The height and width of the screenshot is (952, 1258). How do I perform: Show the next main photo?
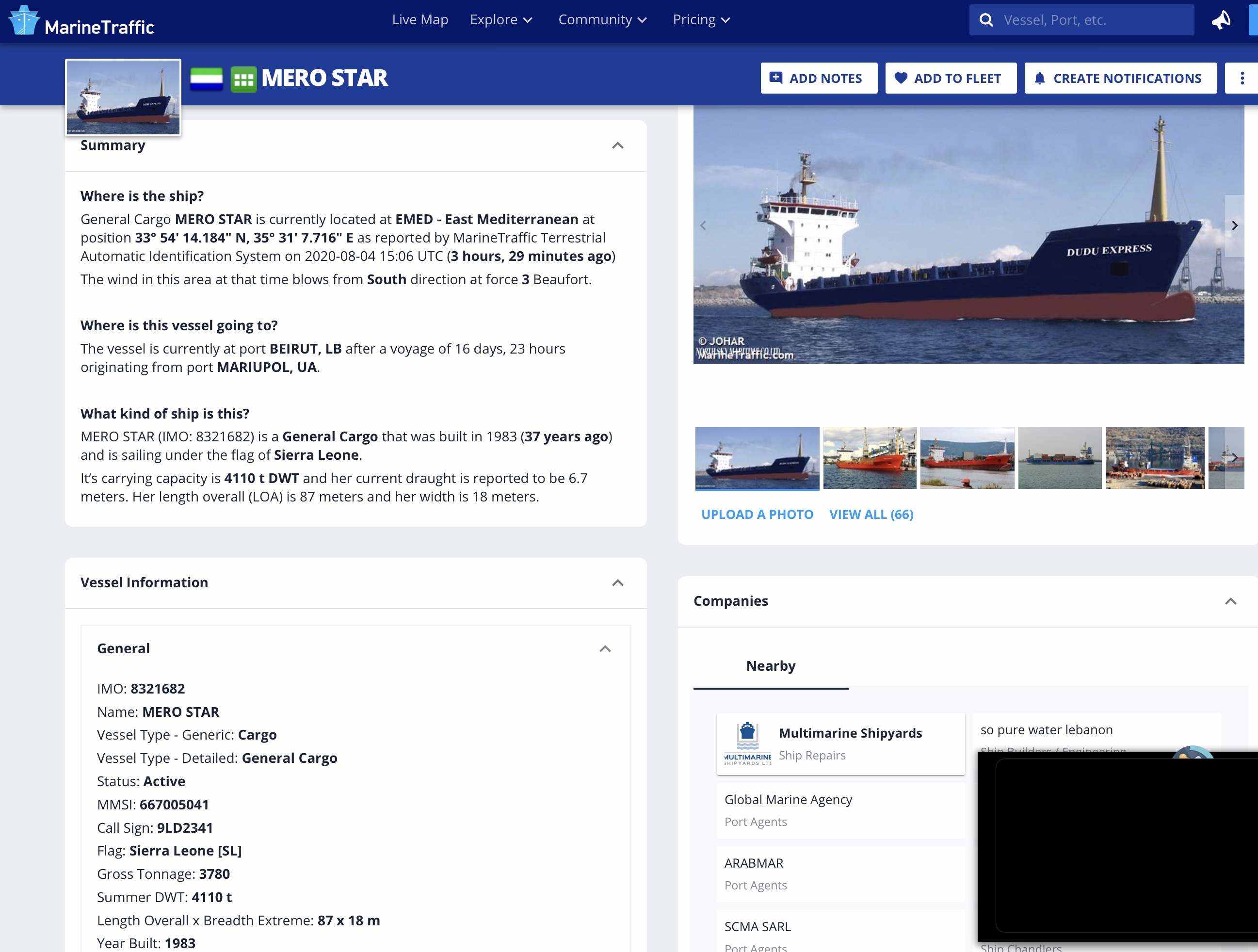click(1234, 226)
